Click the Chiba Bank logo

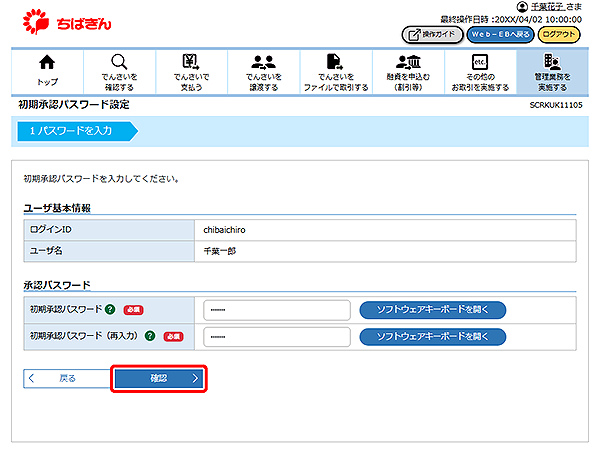pyautogui.click(x=72, y=19)
